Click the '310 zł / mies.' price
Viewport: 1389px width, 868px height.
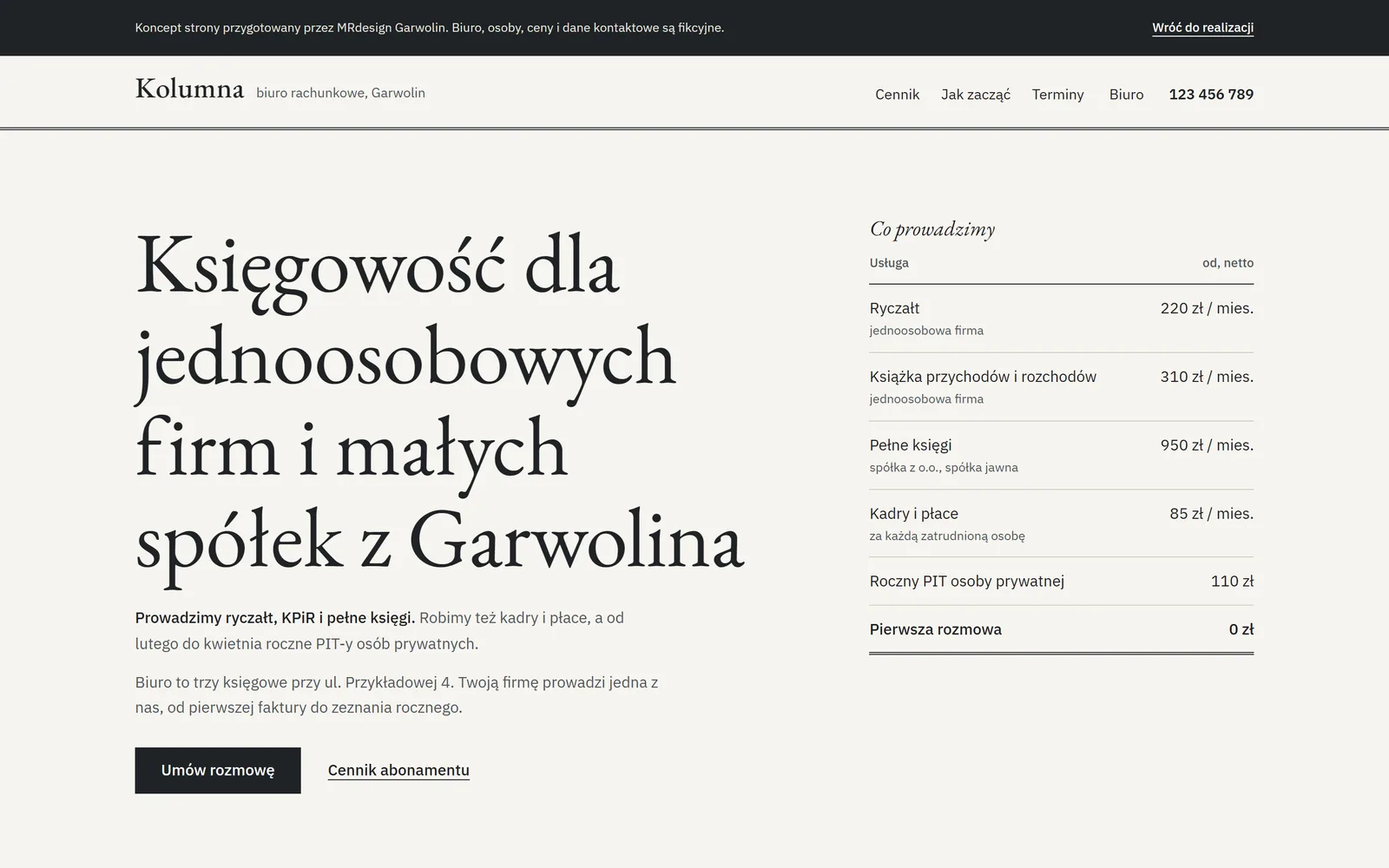(1207, 377)
